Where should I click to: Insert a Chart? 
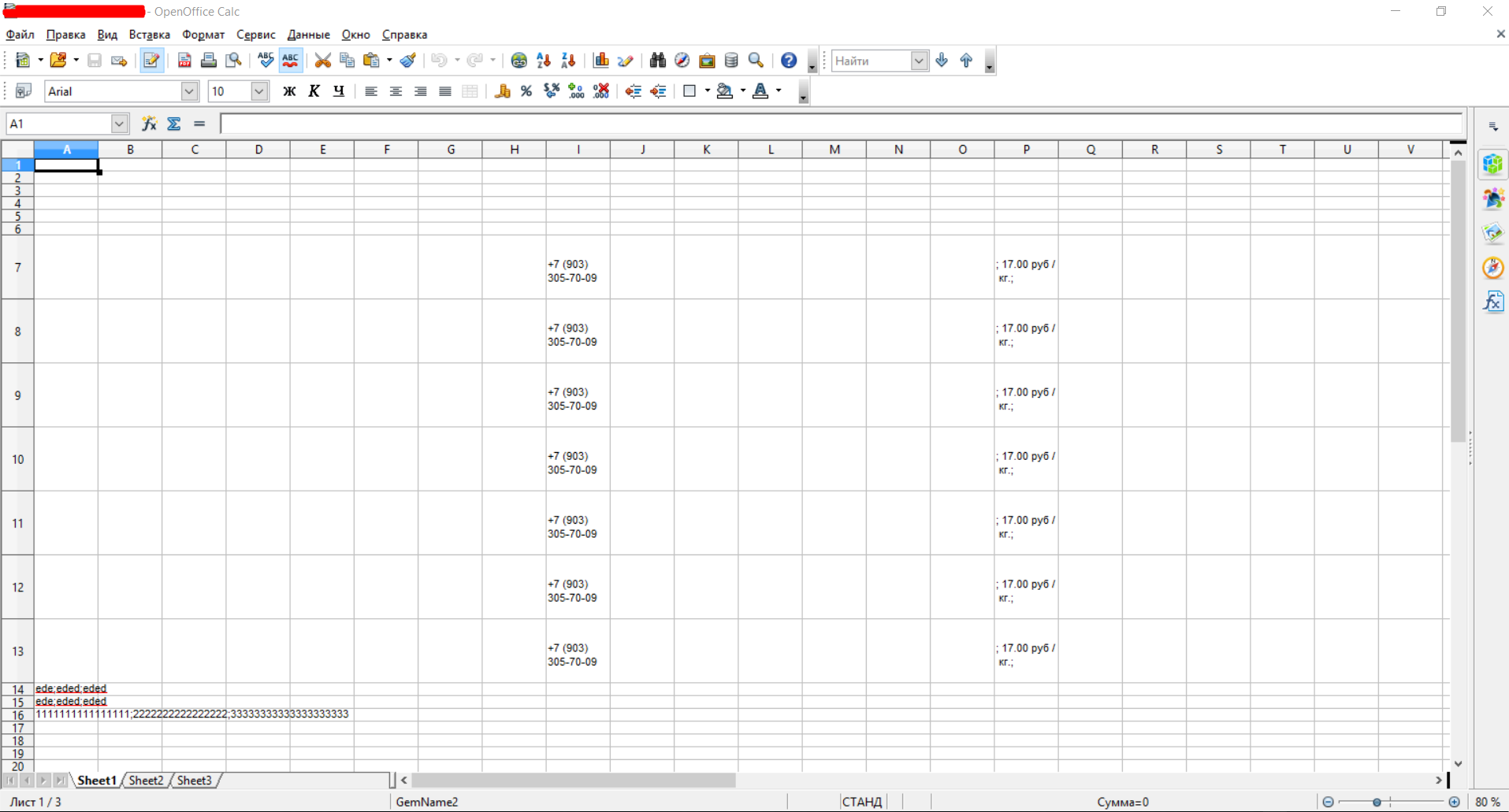pyautogui.click(x=601, y=61)
